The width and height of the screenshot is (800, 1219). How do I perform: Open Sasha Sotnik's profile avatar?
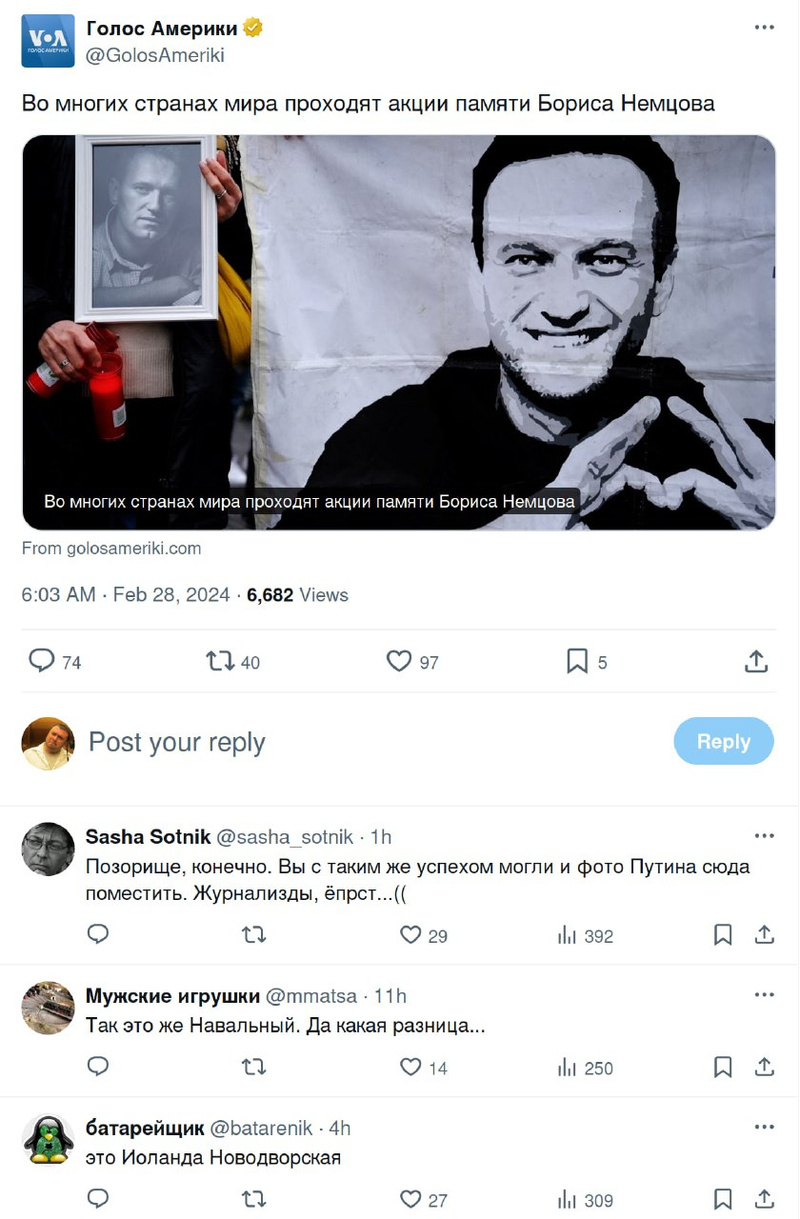click(x=48, y=849)
